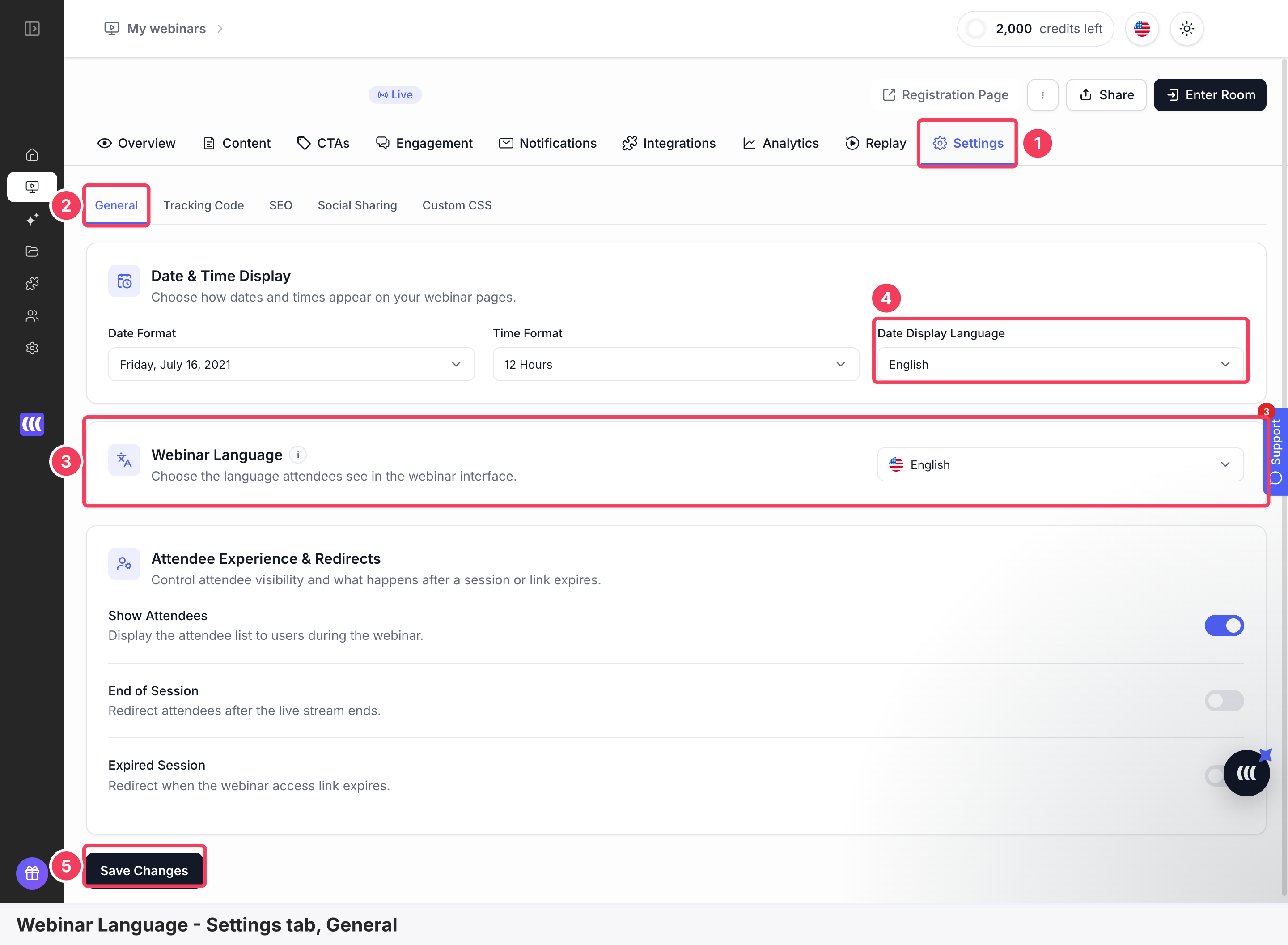Select the Custom CSS sub-tab
Screen dimensions: 1288x945
pyautogui.click(x=457, y=205)
